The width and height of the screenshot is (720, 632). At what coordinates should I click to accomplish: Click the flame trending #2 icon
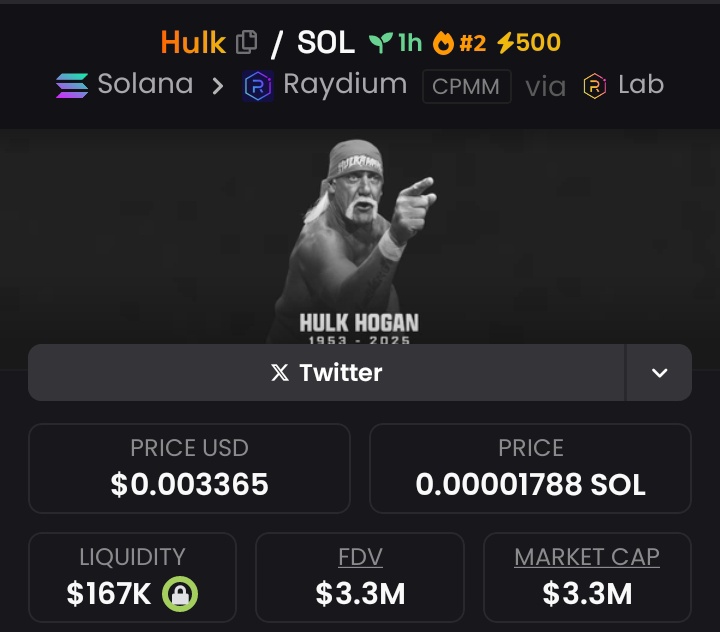[443, 43]
